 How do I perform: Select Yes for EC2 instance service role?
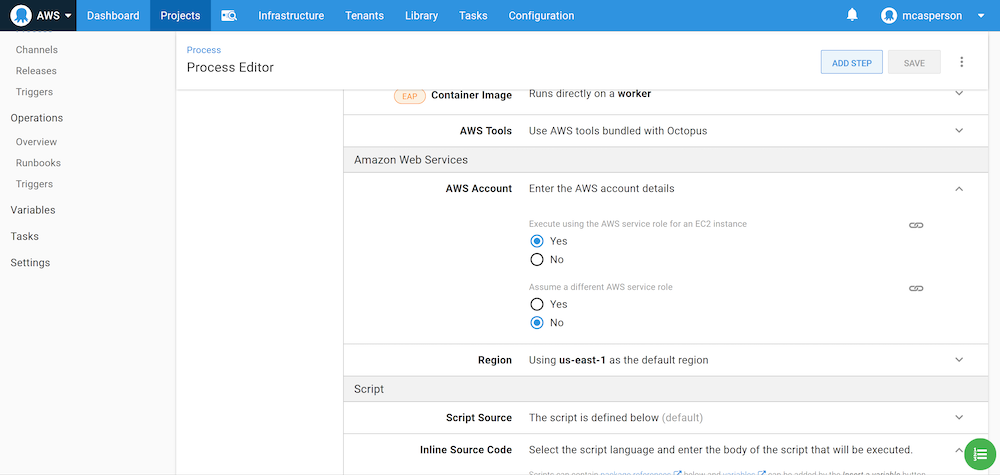(x=537, y=241)
